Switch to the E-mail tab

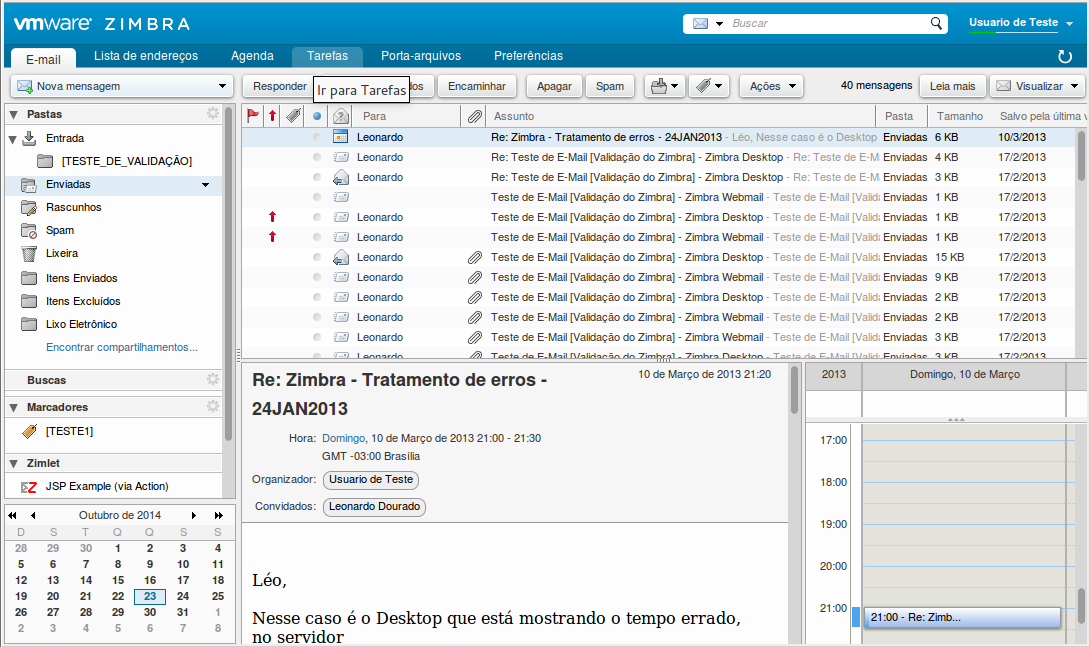[43, 59]
